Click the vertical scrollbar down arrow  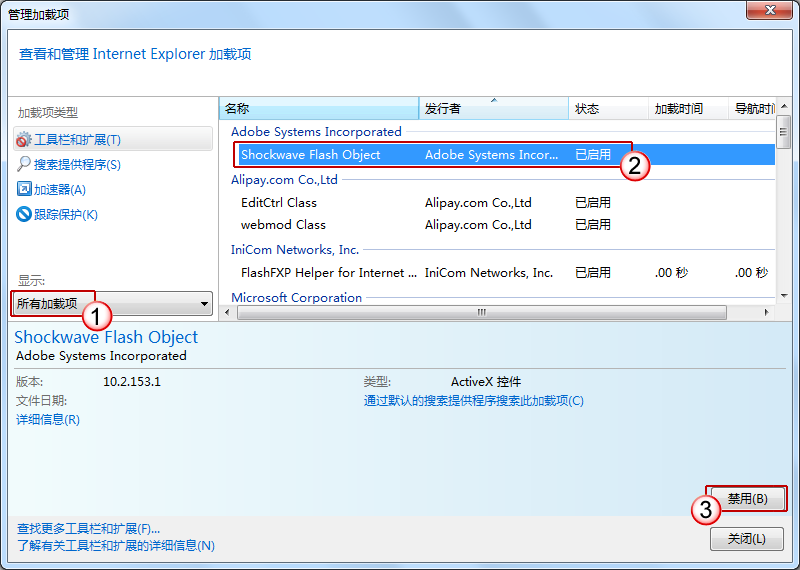click(783, 297)
